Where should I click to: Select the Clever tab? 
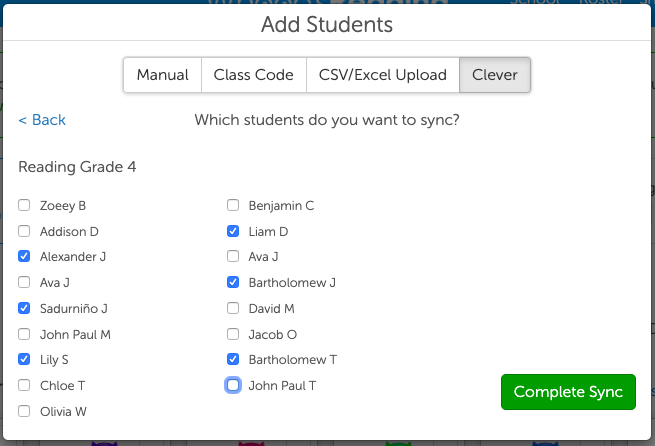tap(494, 75)
